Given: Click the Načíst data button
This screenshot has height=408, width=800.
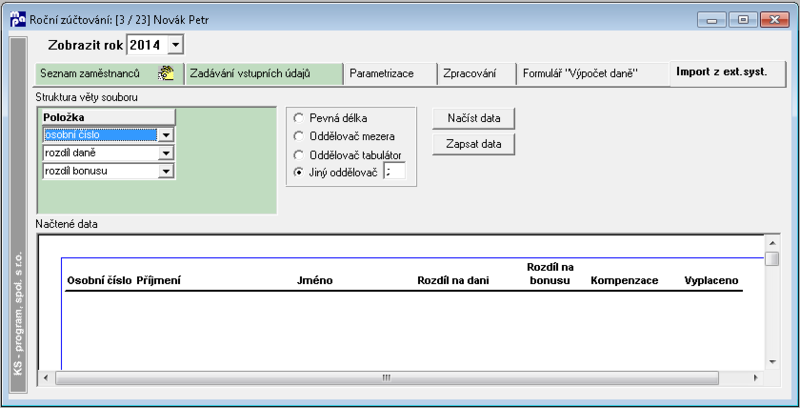Looking at the screenshot, I should coord(473,118).
